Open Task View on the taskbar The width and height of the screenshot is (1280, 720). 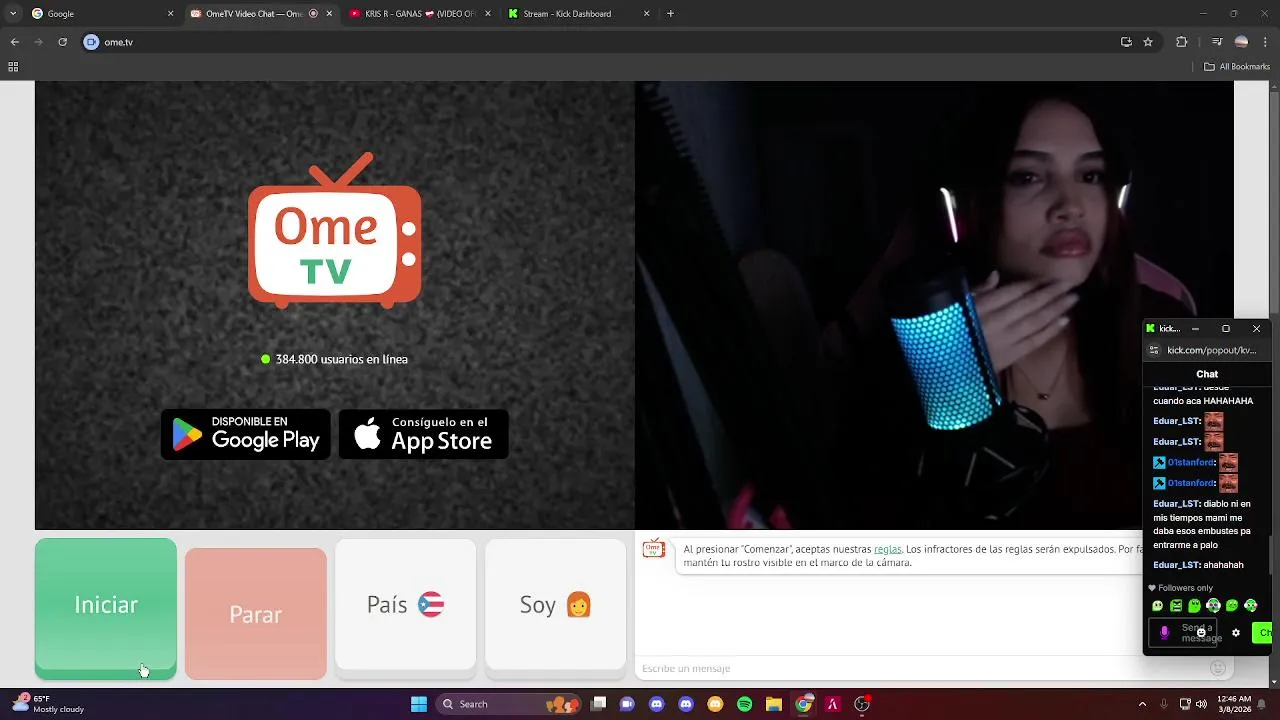pos(598,704)
